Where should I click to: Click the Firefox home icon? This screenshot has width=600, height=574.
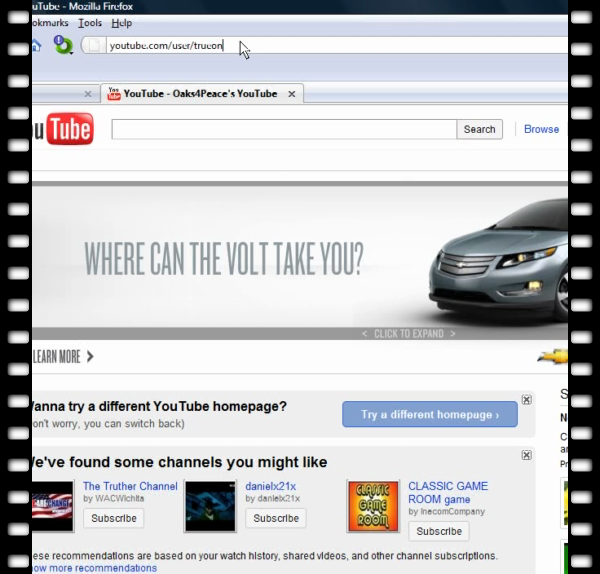(37, 45)
